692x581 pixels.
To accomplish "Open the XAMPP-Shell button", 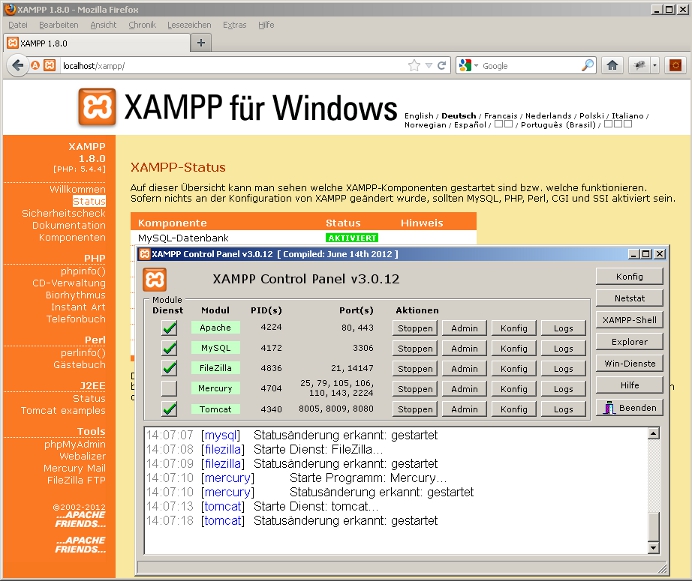I will pyautogui.click(x=629, y=320).
